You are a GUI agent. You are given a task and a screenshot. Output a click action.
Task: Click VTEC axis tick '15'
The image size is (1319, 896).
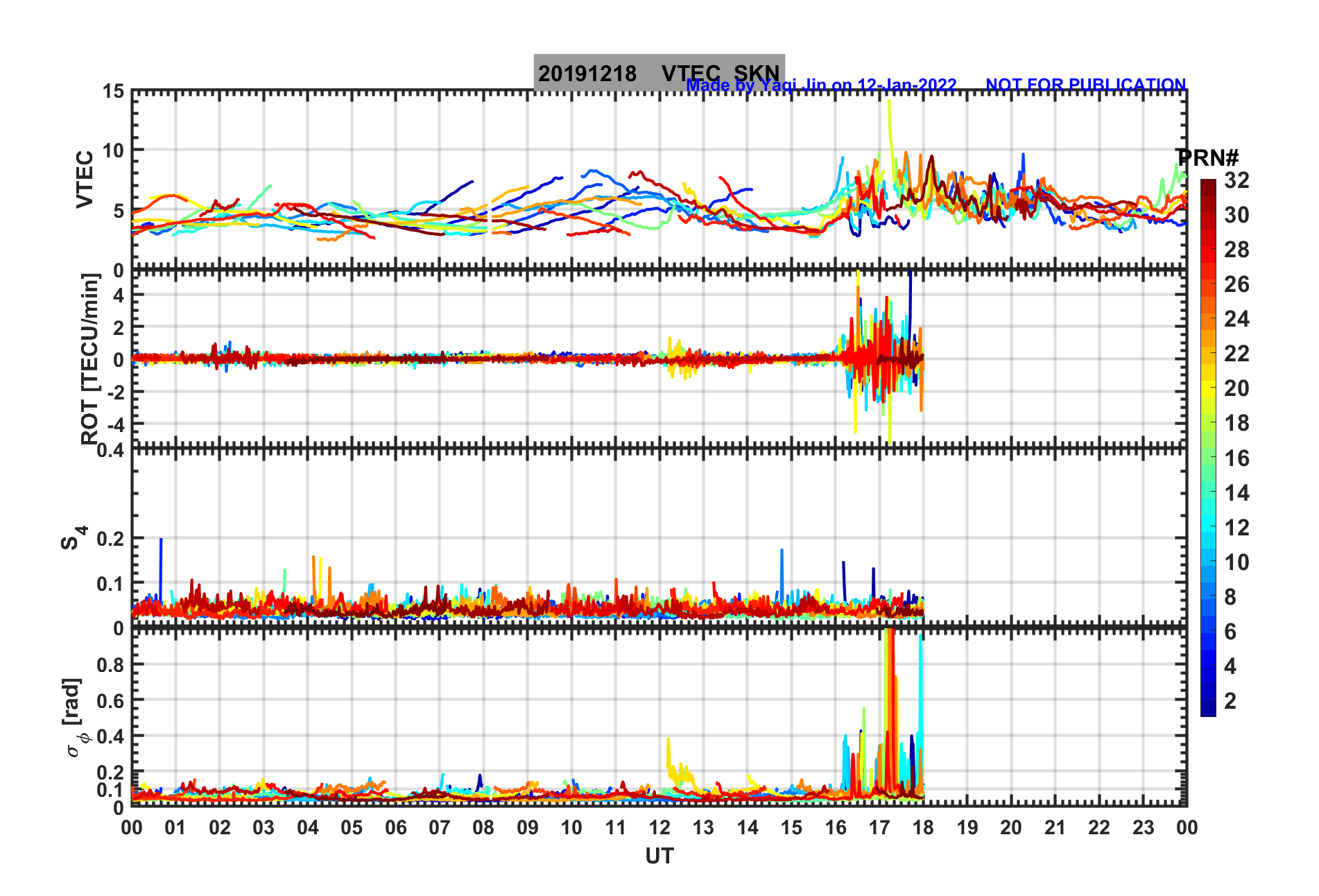pos(114,92)
